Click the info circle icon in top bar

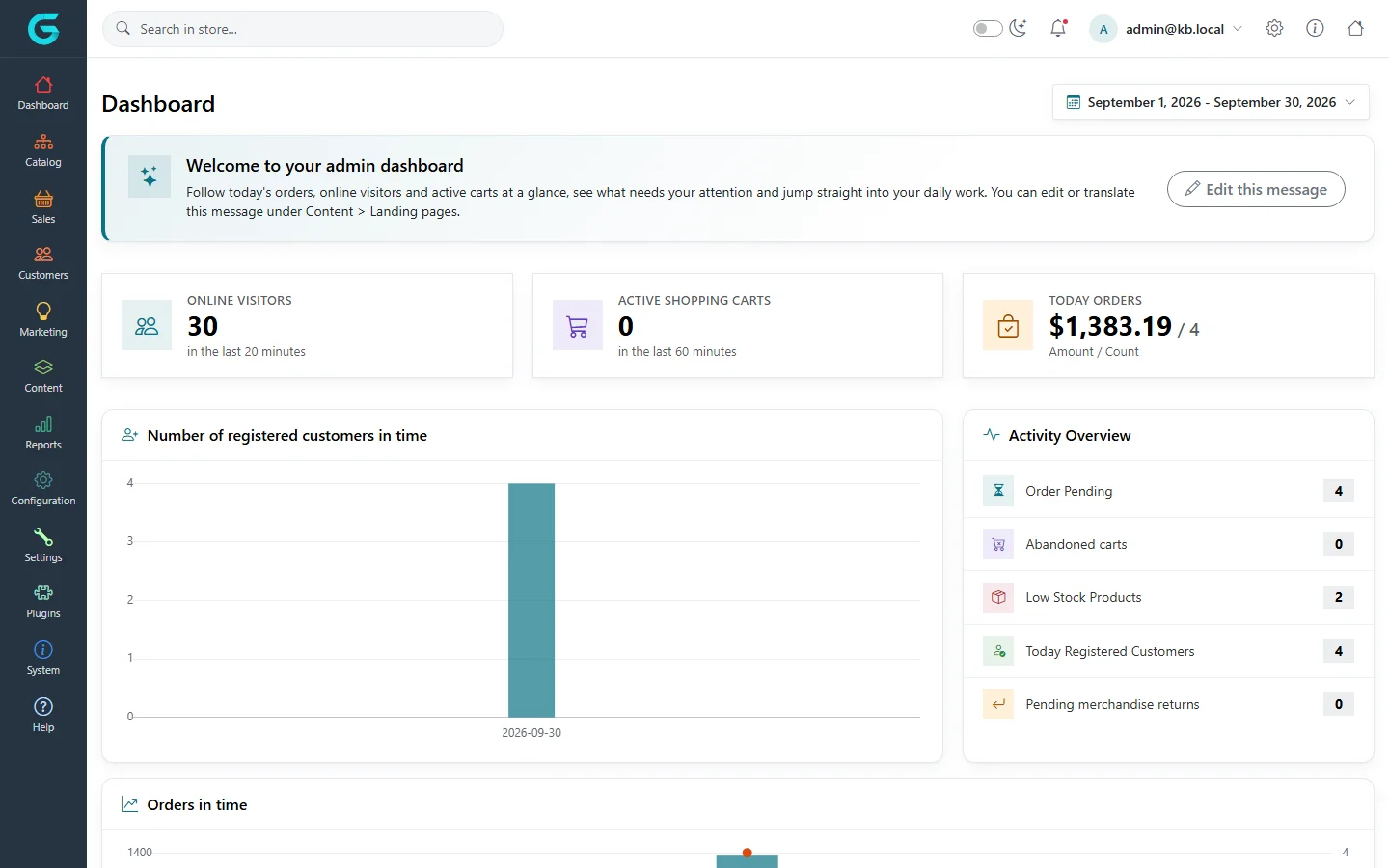pyautogui.click(x=1315, y=28)
